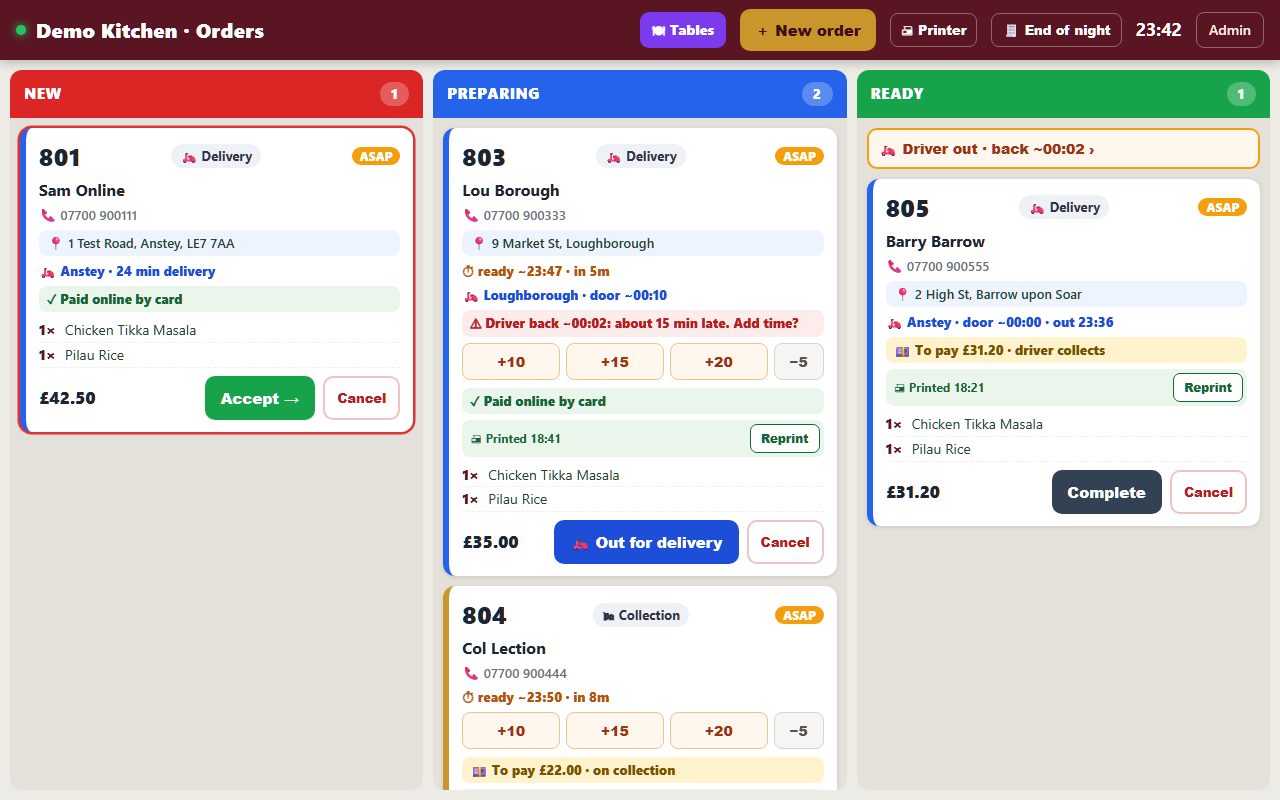Image resolution: width=1280 pixels, height=800 pixels.
Task: Click the NEW column count badge
Action: tap(394, 94)
